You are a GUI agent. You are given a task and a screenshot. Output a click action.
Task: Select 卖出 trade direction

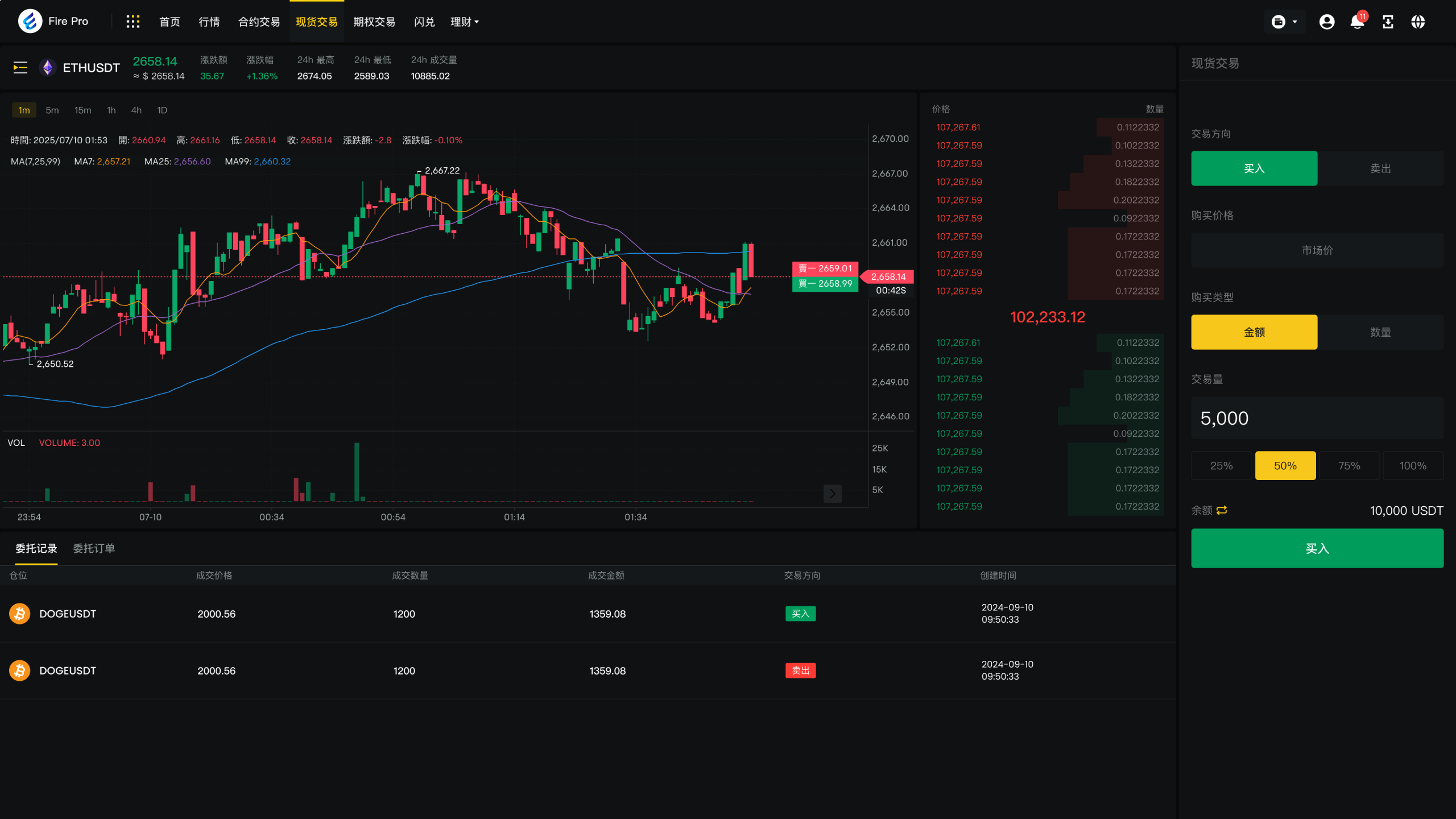tap(1380, 168)
